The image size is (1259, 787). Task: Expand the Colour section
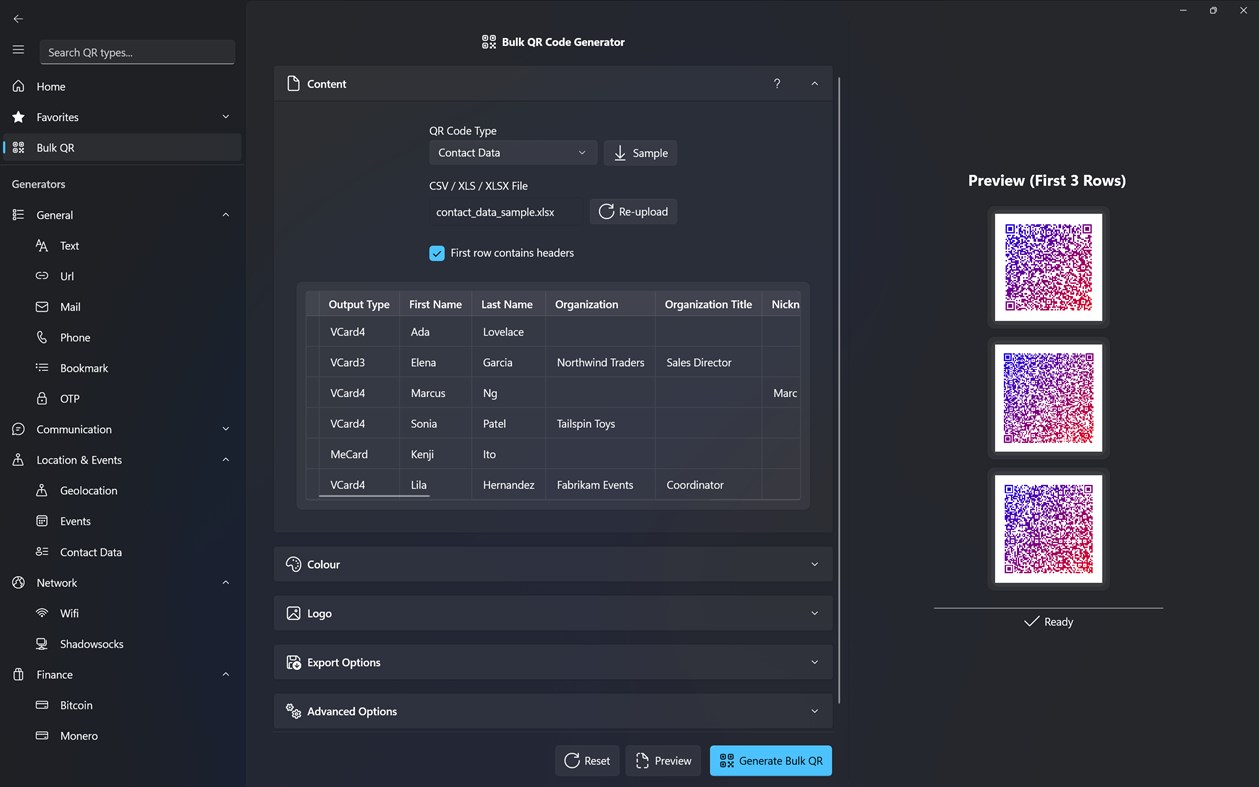point(553,564)
